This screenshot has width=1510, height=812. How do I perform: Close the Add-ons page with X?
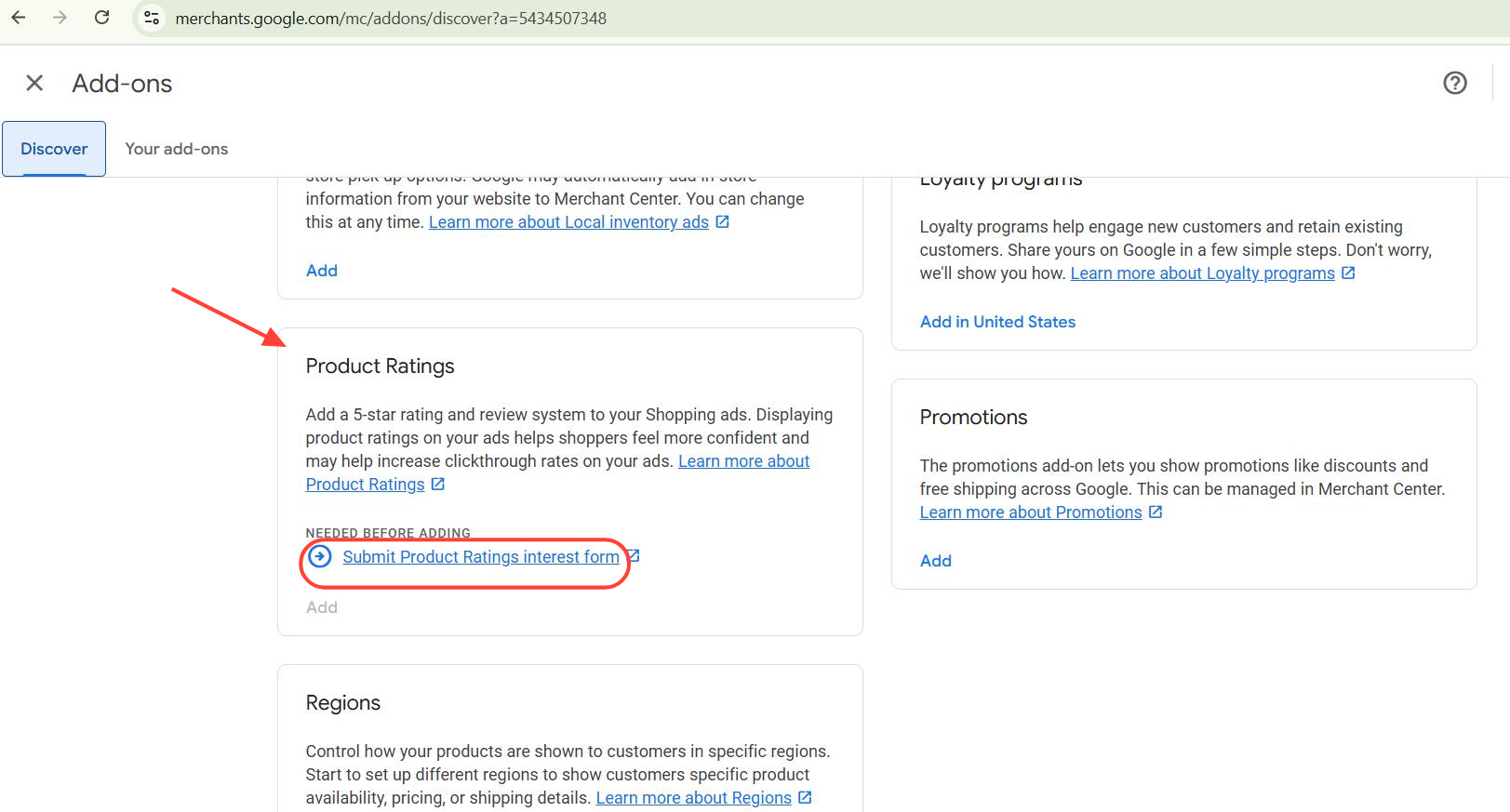(34, 83)
